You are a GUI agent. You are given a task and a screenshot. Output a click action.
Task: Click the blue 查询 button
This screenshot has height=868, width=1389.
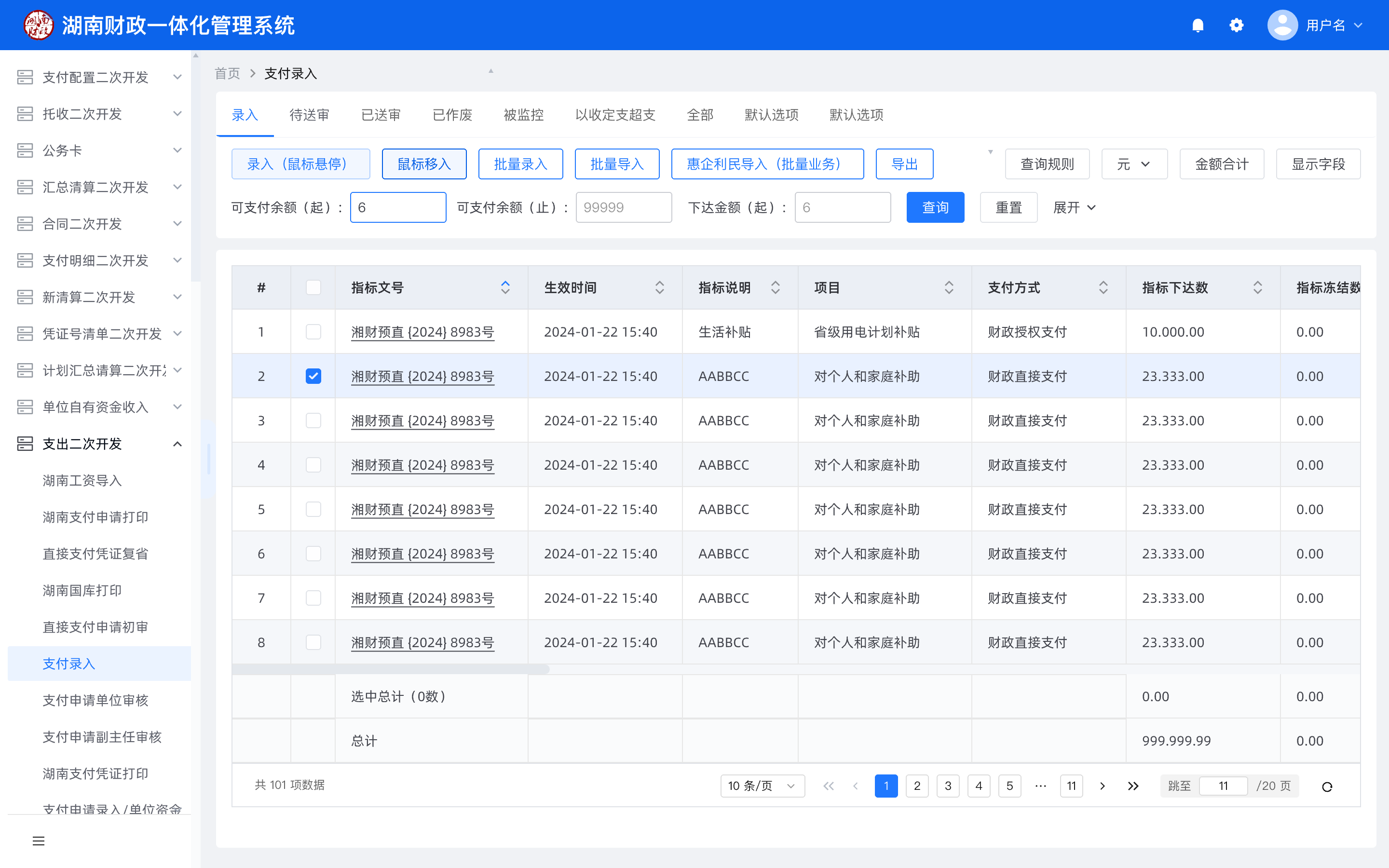935,207
